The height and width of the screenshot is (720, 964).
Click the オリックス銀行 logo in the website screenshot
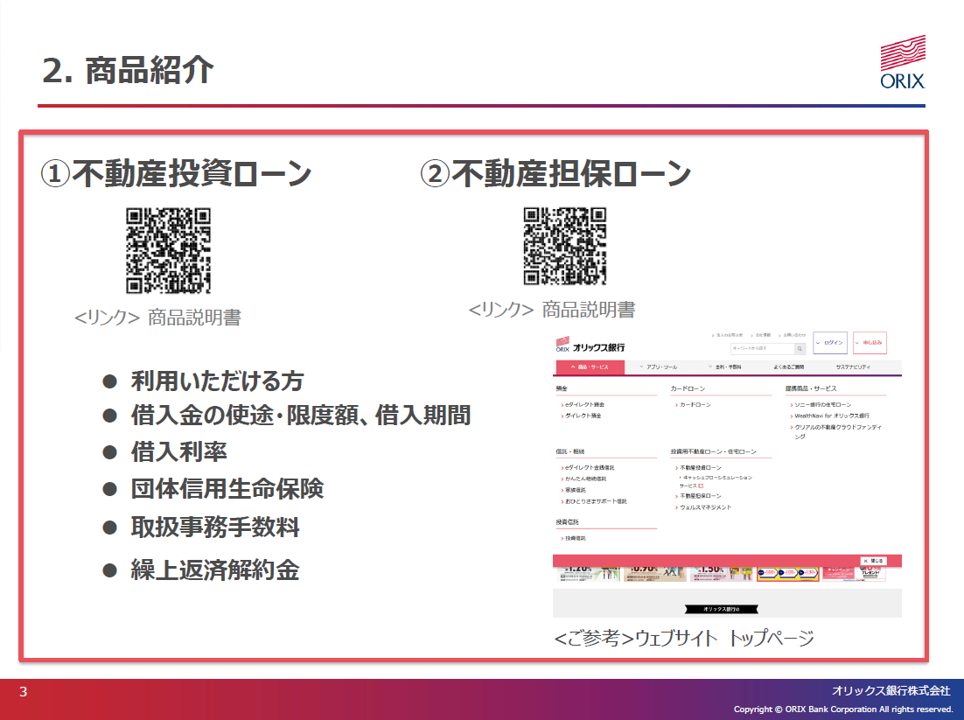(590, 346)
